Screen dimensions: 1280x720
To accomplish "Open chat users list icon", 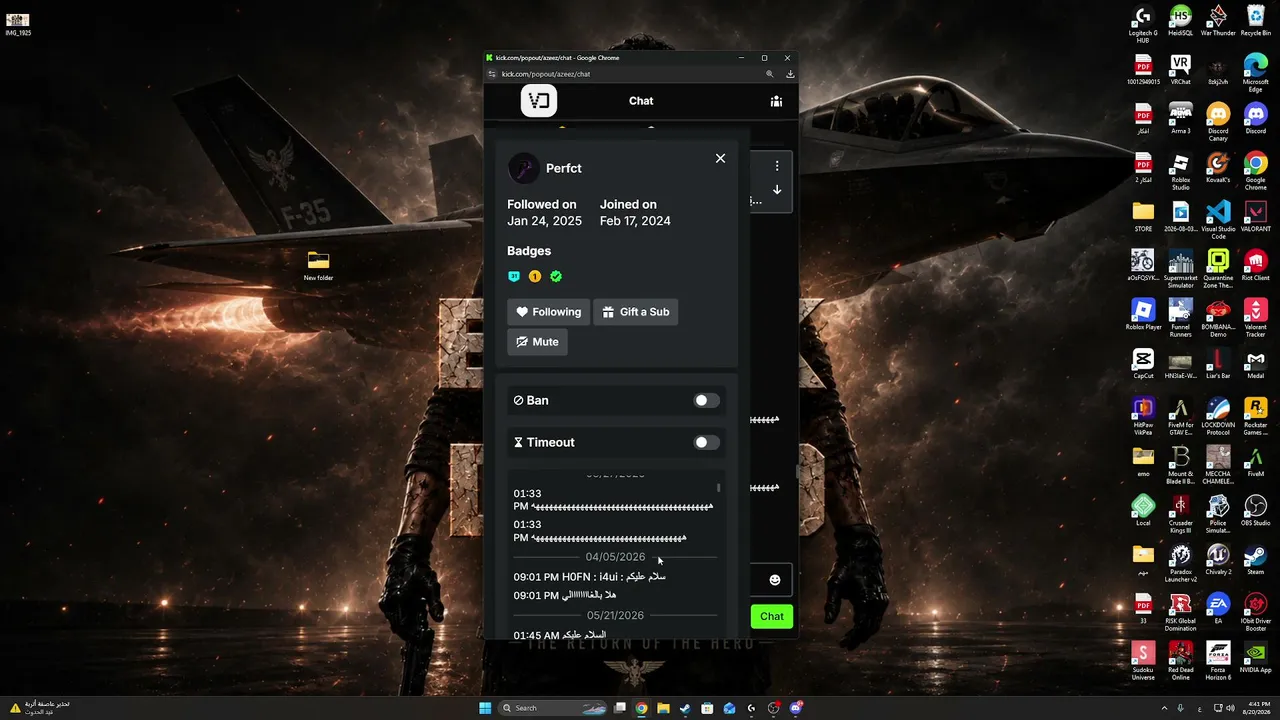I will [x=776, y=101].
